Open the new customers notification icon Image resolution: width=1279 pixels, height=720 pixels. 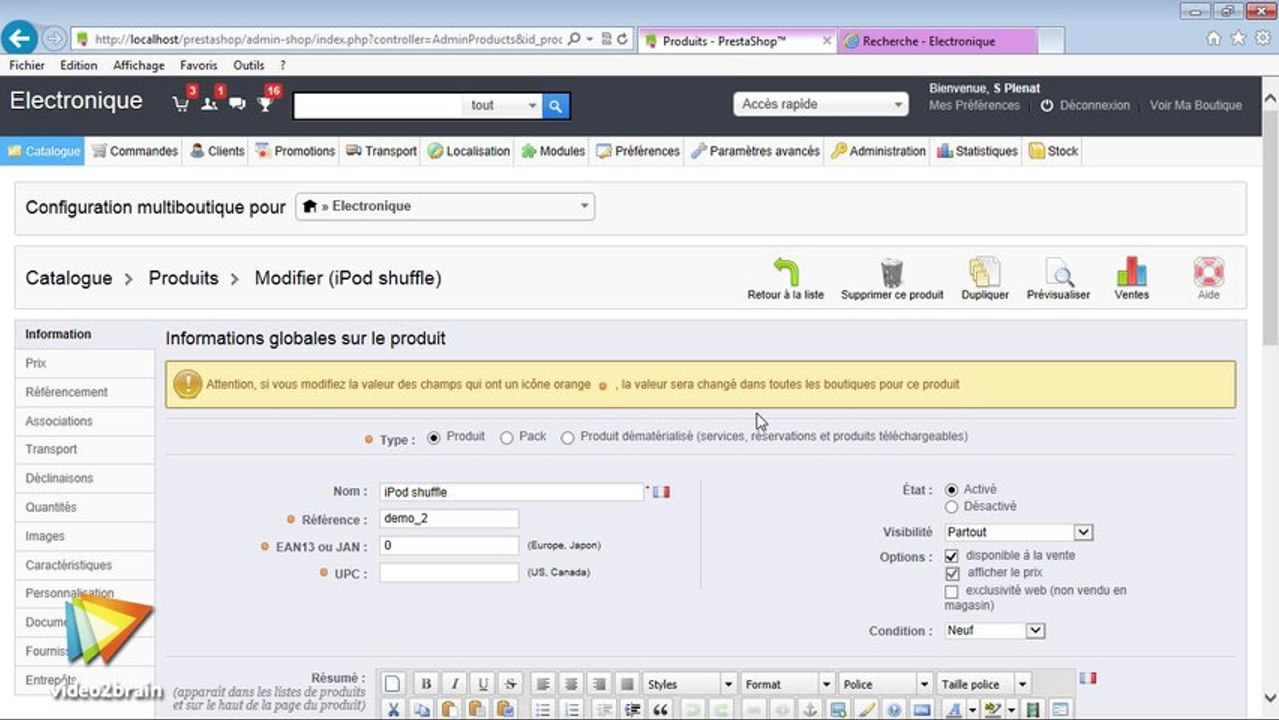coord(209,104)
